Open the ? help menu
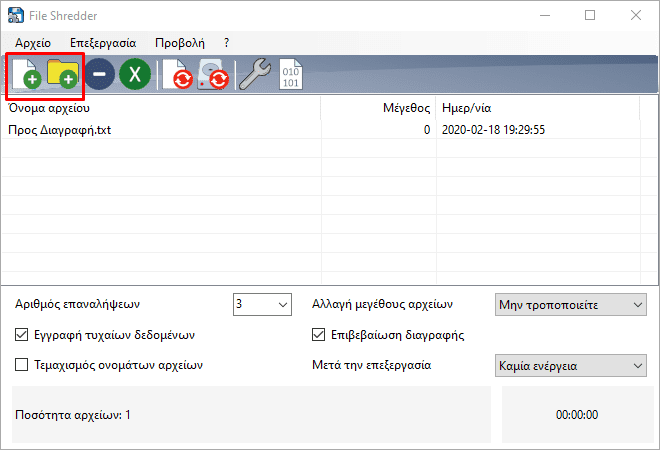This screenshot has height=450, width=660. (226, 43)
